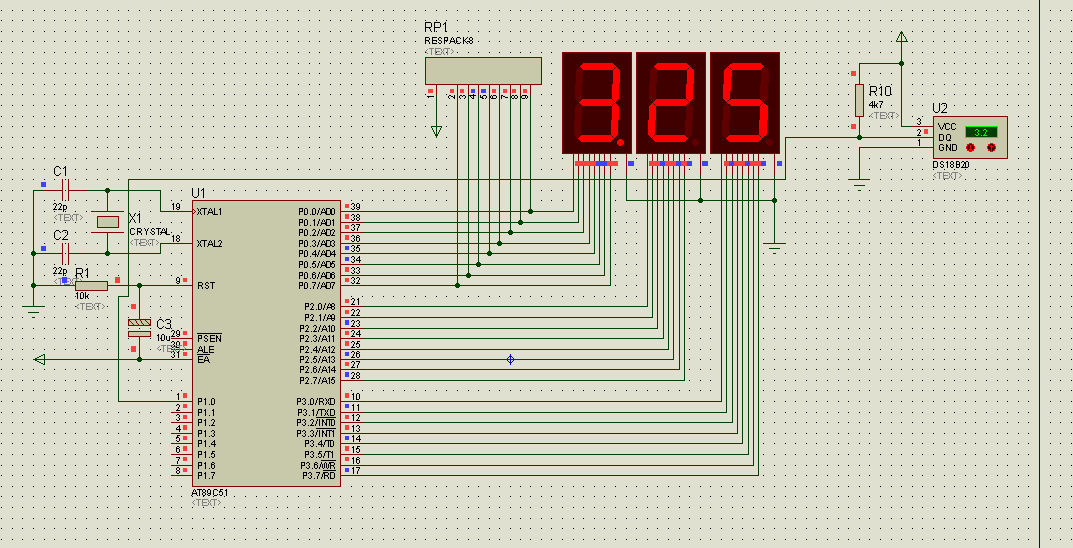The width and height of the screenshot is (1073, 548).
Task: Click pin number 19 beside XTAL1
Action: pos(176,207)
